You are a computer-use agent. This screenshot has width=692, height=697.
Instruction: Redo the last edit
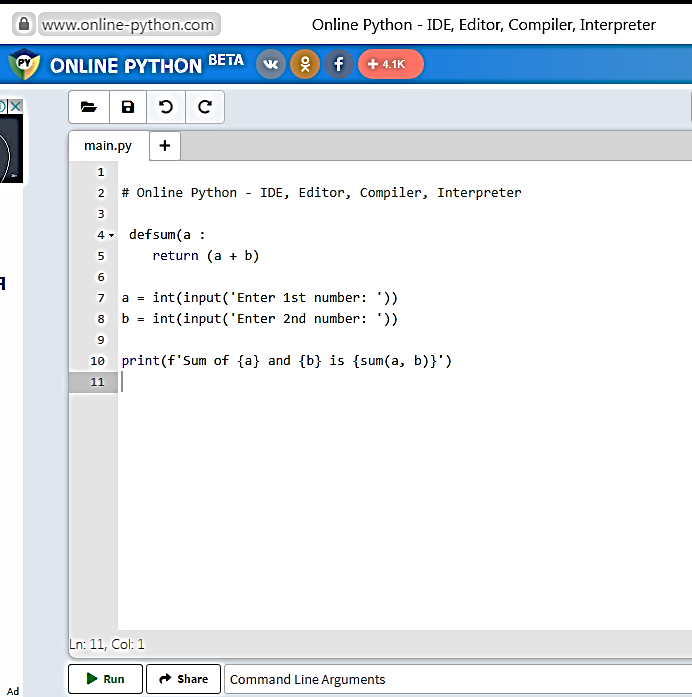coord(205,107)
